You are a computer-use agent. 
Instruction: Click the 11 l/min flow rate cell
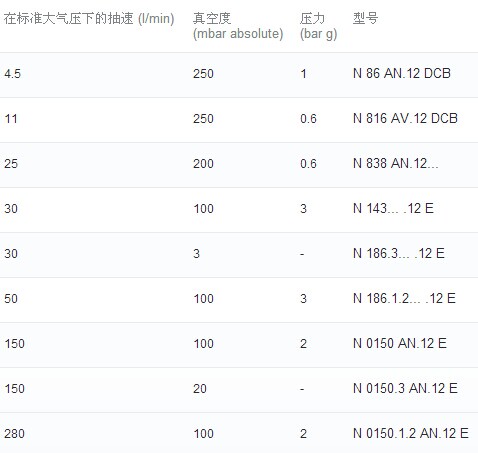(11, 119)
